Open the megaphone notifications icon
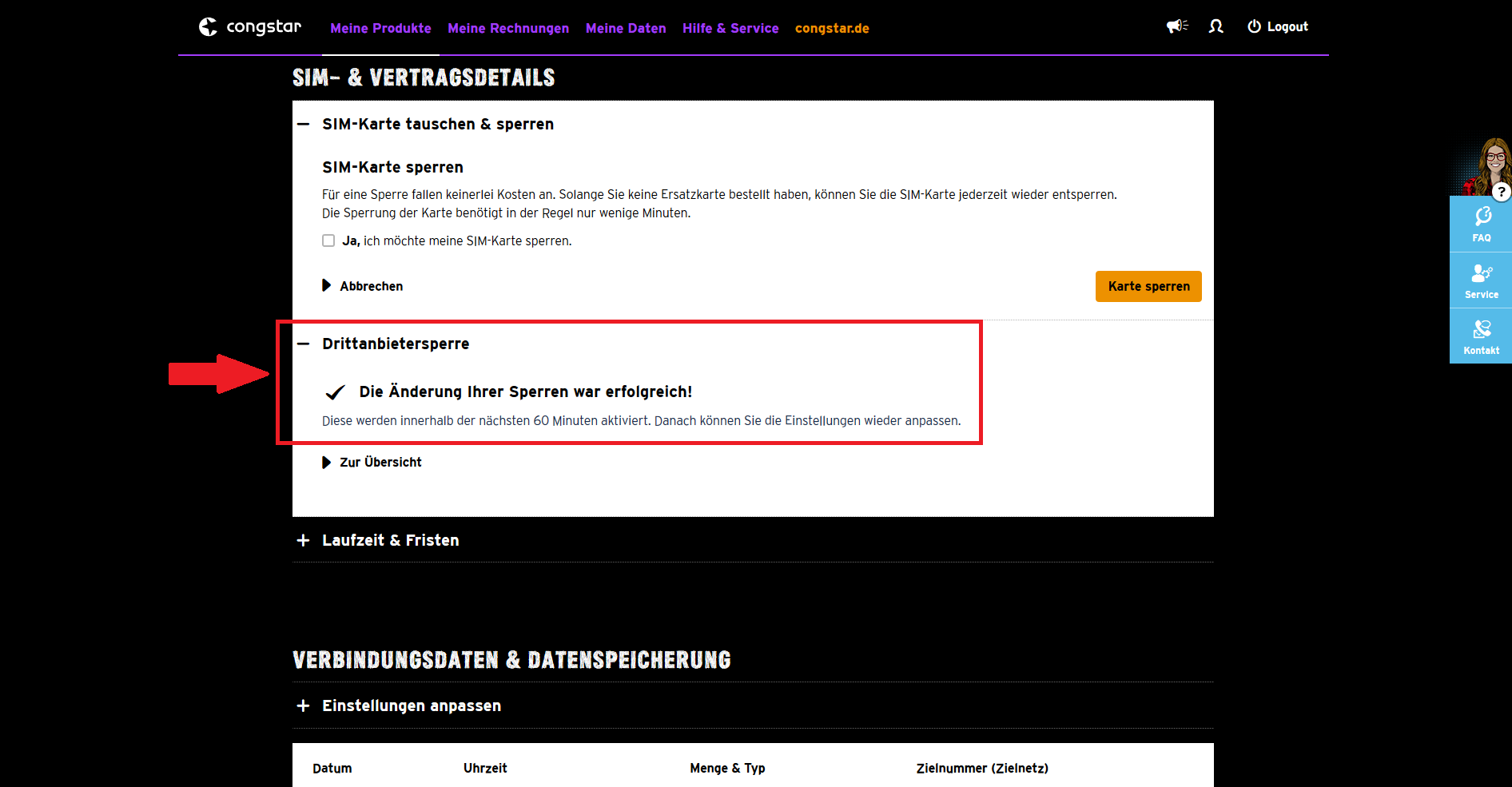This screenshot has height=787, width=1512. (x=1176, y=26)
